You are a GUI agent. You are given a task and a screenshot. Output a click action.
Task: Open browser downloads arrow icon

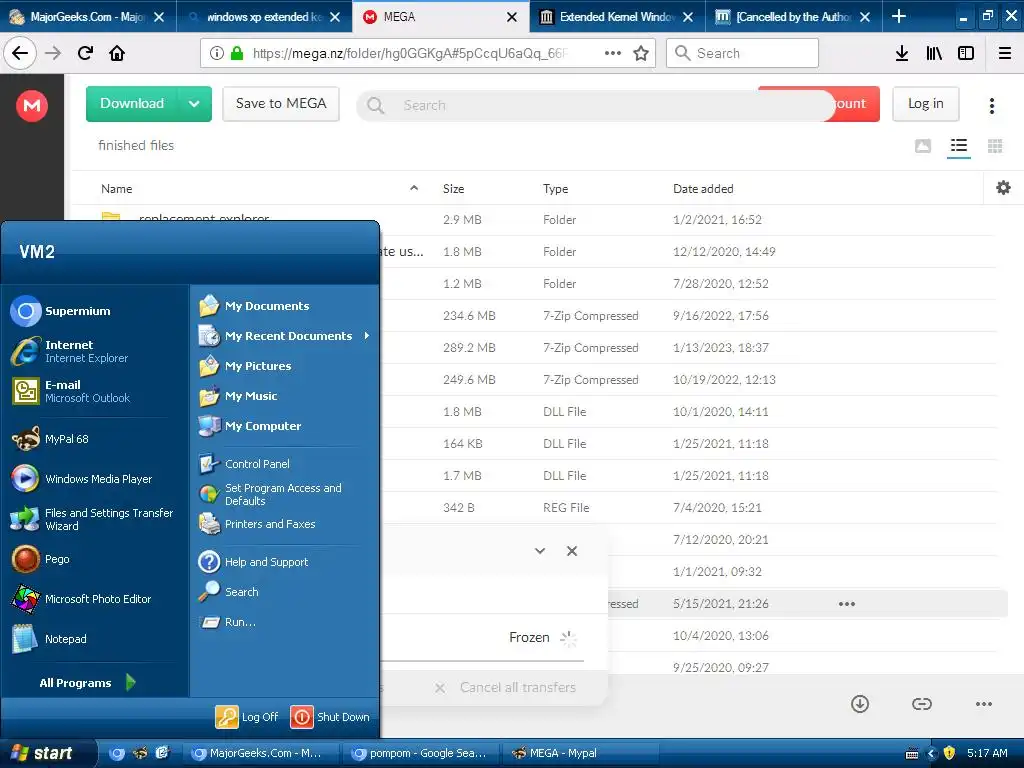[x=901, y=53]
